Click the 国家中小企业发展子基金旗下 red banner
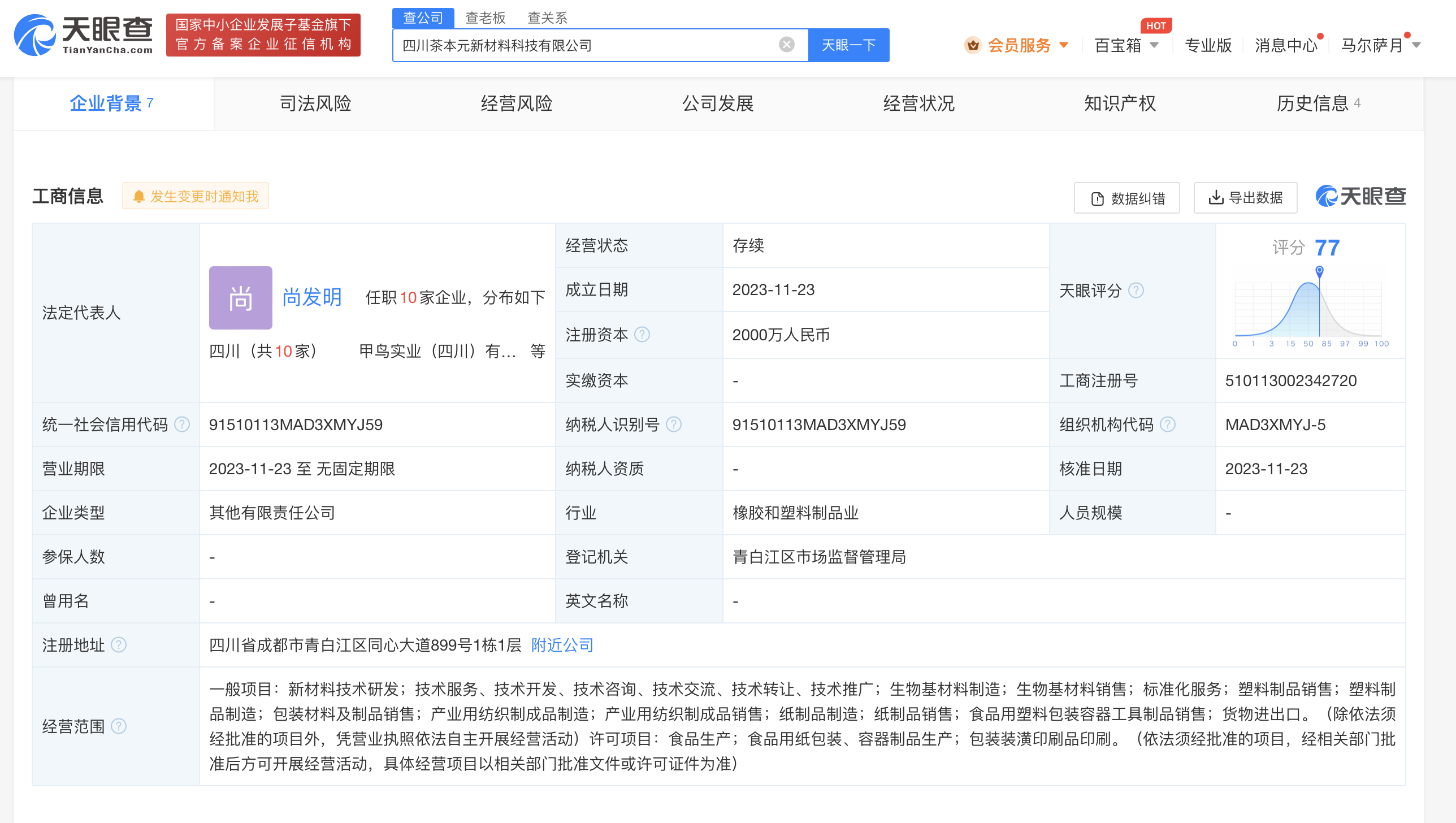This screenshot has width=1456, height=823. click(x=263, y=34)
